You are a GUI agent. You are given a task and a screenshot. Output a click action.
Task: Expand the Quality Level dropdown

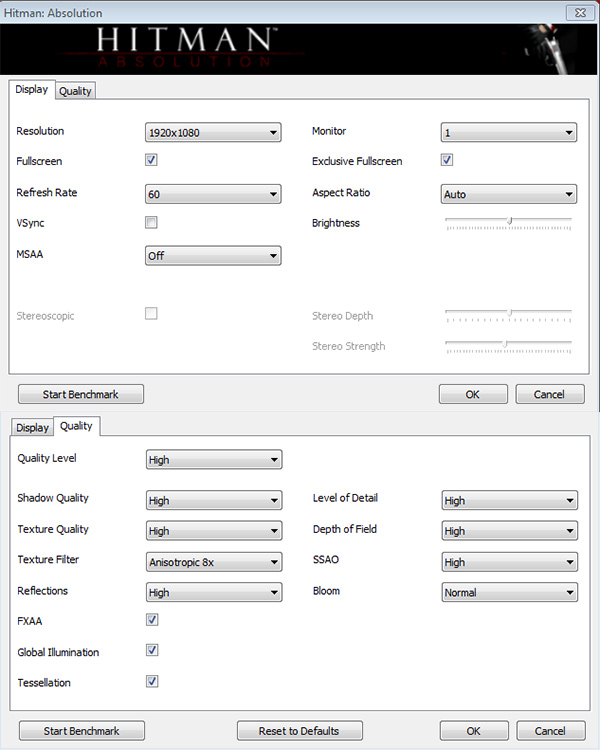[x=213, y=460]
